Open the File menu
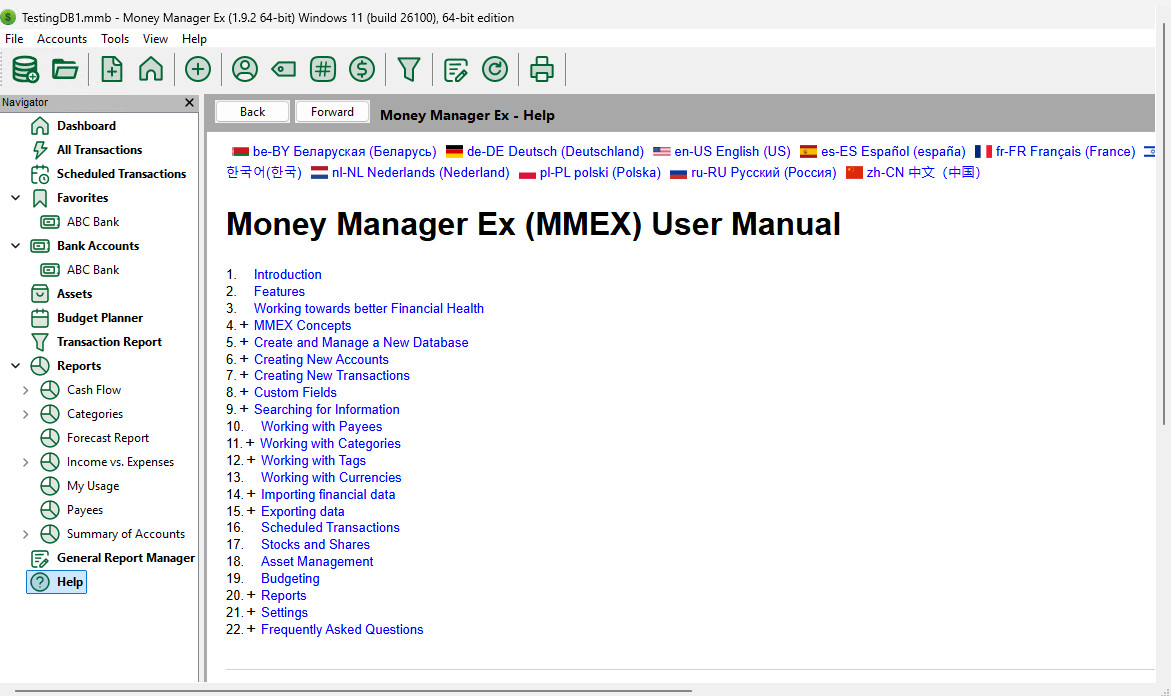 (13, 39)
